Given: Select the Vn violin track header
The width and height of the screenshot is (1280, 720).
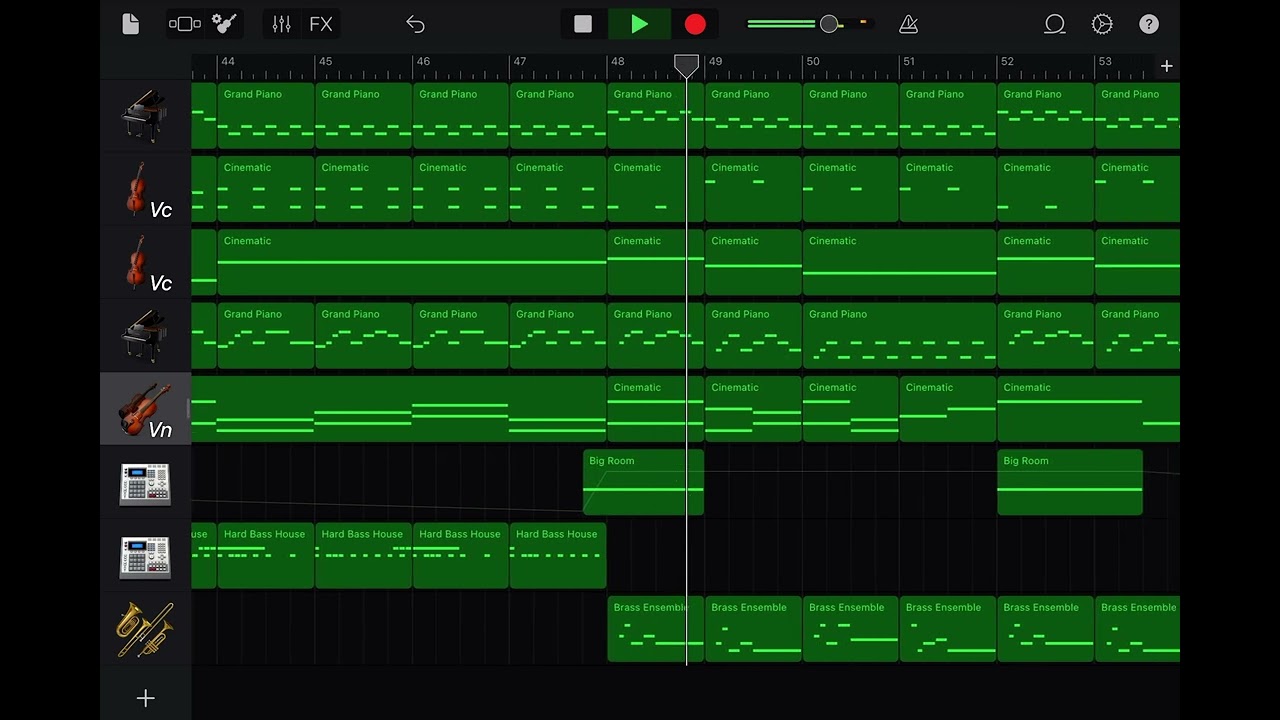Looking at the screenshot, I should click(145, 409).
